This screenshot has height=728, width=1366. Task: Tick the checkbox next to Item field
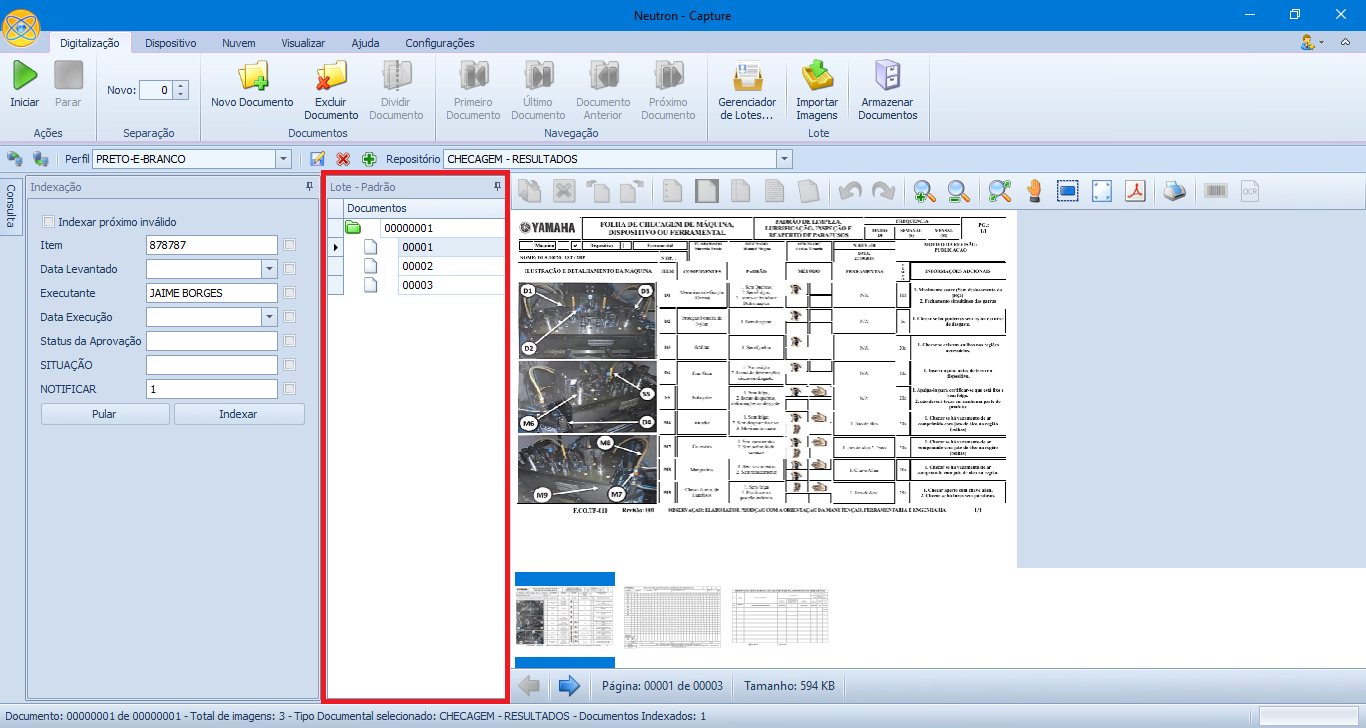pyautogui.click(x=289, y=245)
